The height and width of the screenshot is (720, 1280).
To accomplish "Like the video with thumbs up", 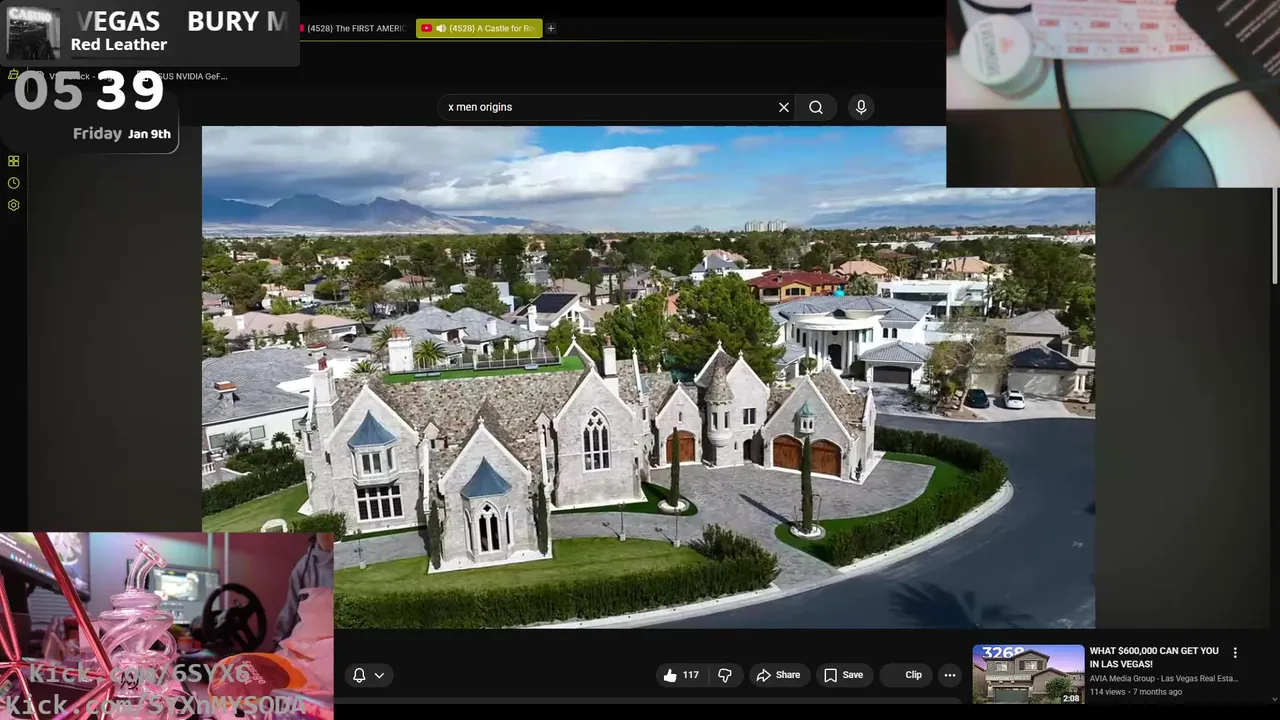I will (x=670, y=675).
